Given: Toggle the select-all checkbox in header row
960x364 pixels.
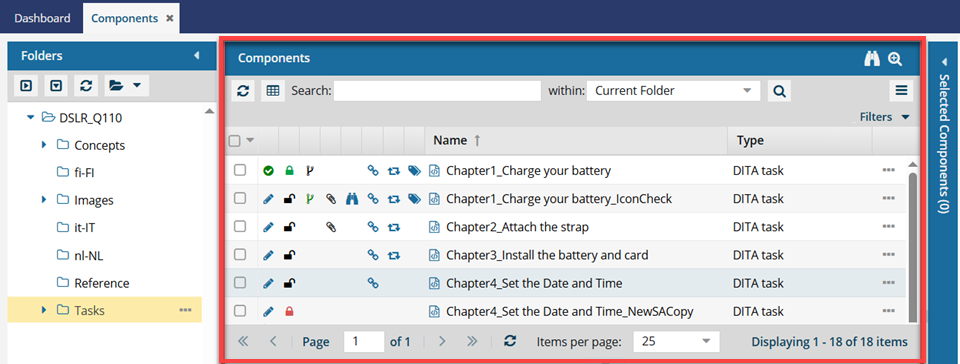Looking at the screenshot, I should (234, 141).
